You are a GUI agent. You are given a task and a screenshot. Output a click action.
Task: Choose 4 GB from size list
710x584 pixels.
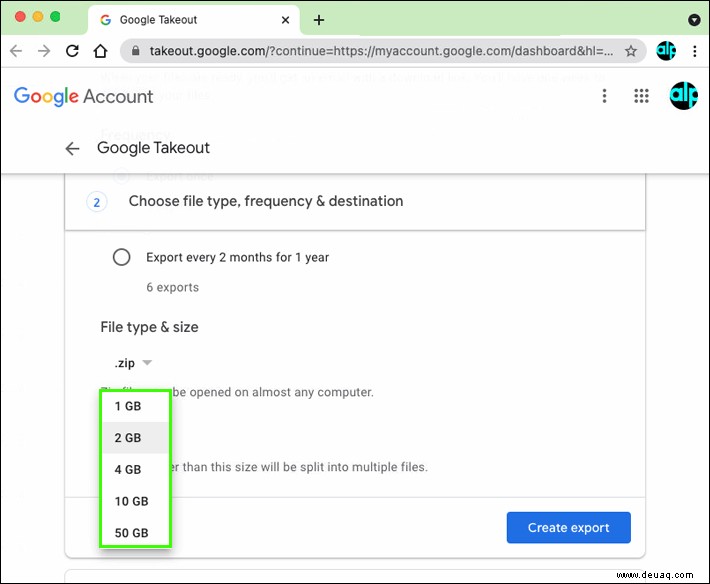(x=135, y=469)
